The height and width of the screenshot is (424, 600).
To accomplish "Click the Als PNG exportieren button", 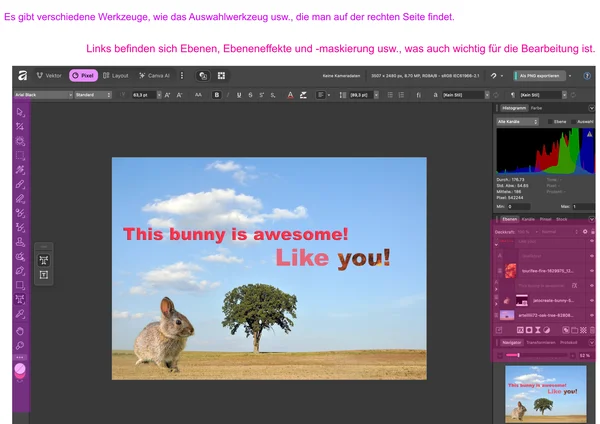I will 542,75.
